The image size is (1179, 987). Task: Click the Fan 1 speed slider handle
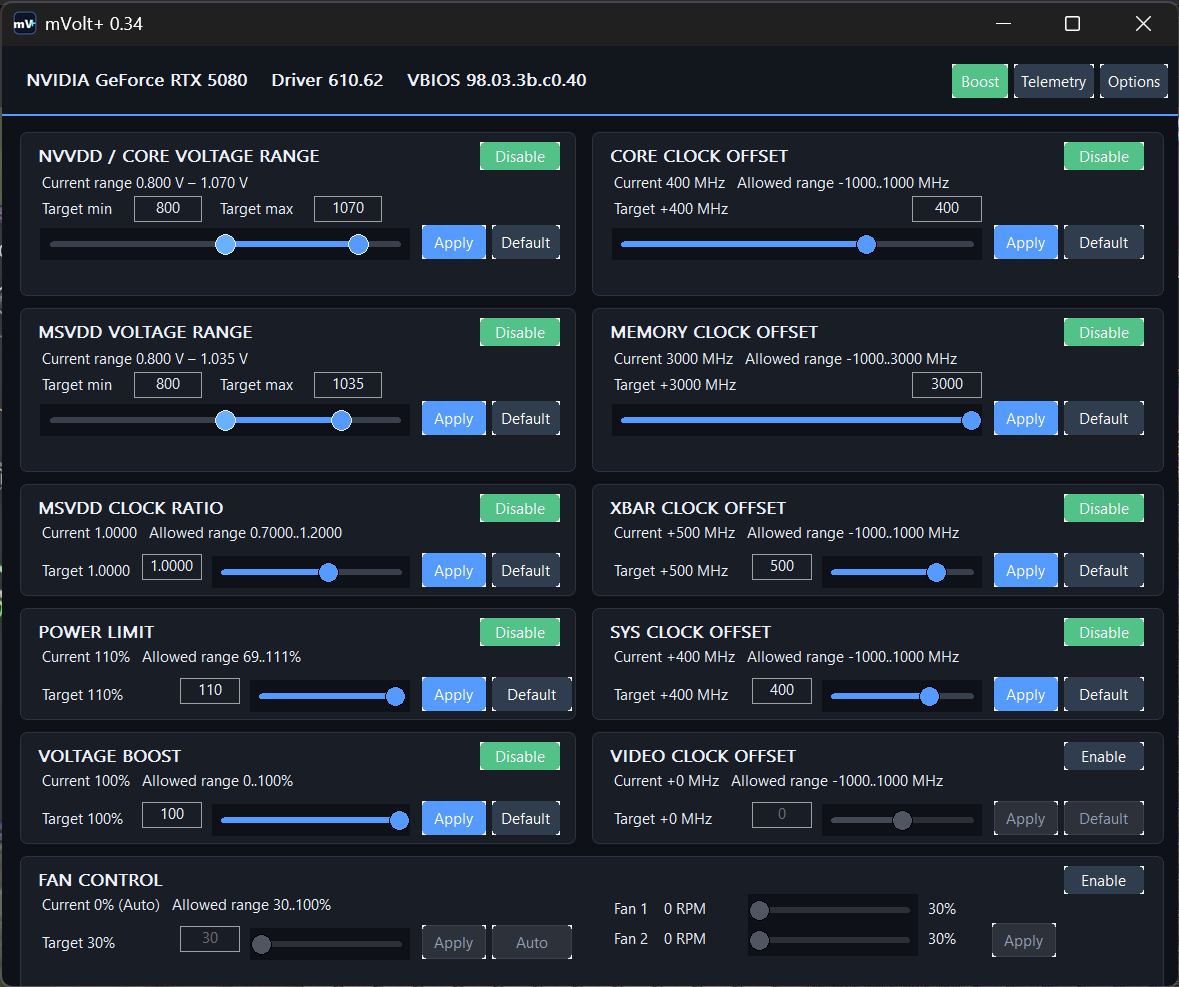(x=759, y=910)
